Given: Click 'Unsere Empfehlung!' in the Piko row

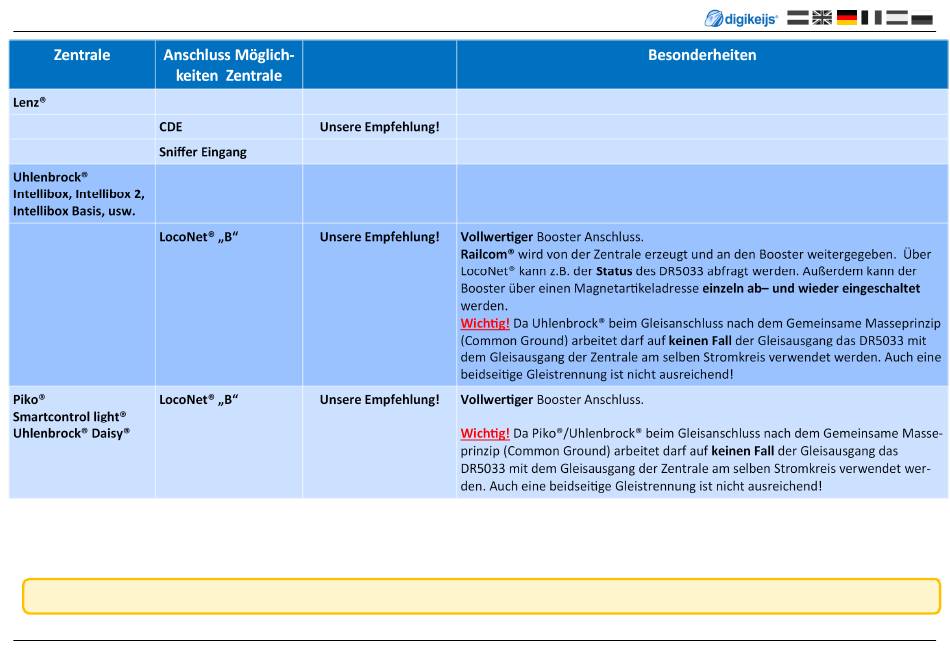Looking at the screenshot, I should 379,400.
